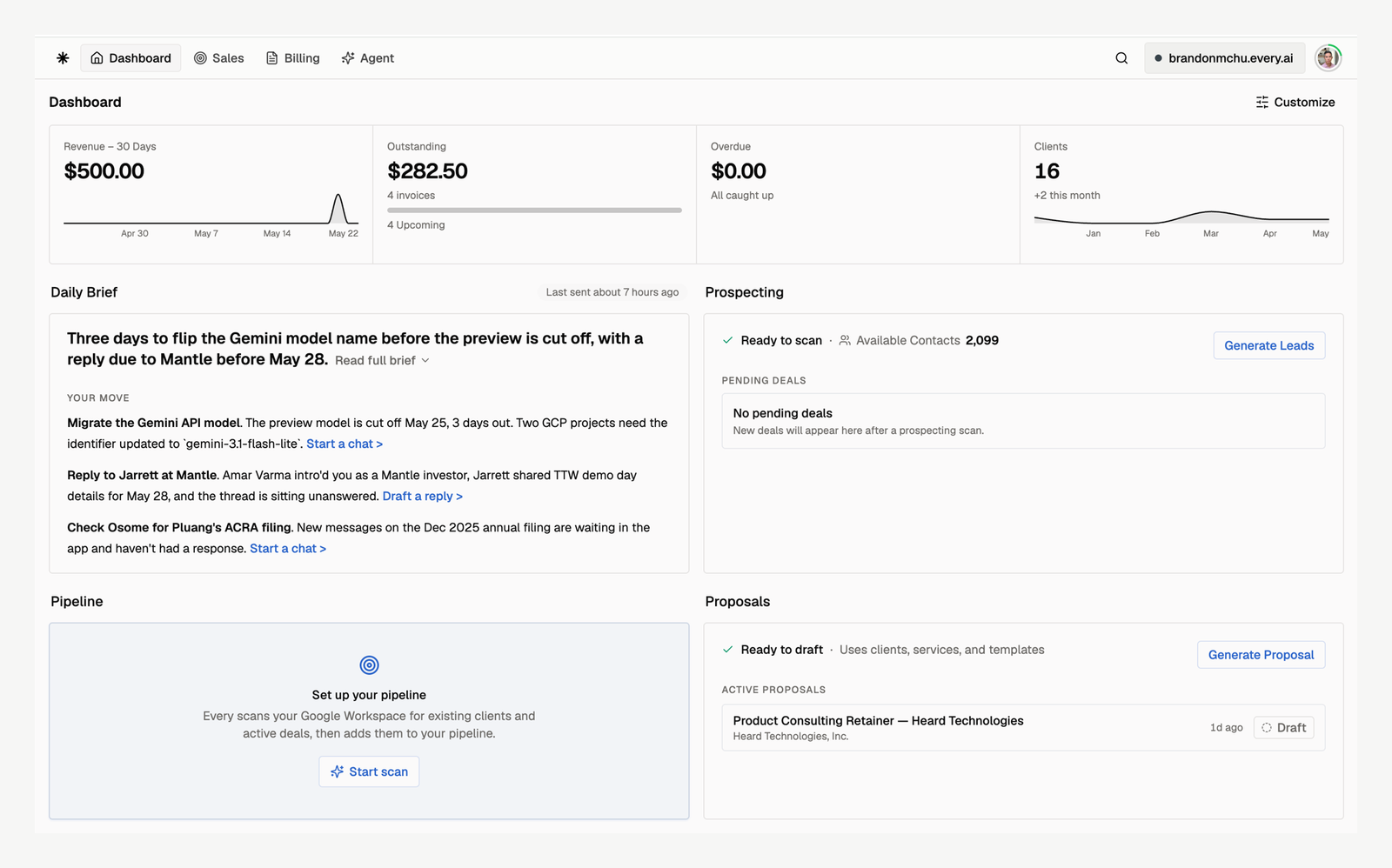
Task: Click the Outstanding invoices progress bar
Action: (x=534, y=210)
